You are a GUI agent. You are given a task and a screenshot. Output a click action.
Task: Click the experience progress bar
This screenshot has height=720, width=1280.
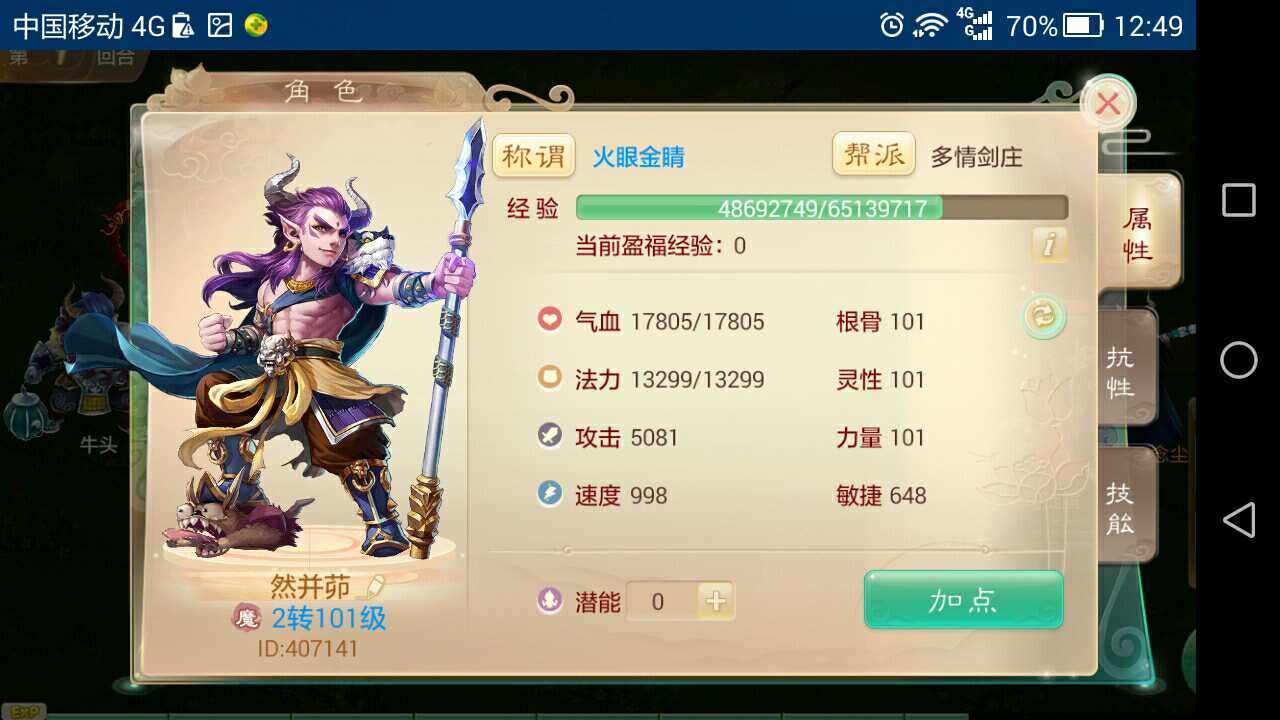click(x=822, y=208)
